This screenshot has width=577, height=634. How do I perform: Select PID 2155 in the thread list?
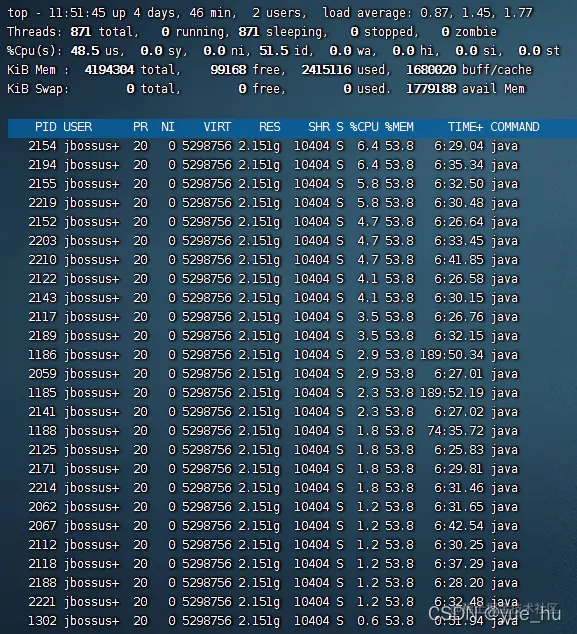42,184
